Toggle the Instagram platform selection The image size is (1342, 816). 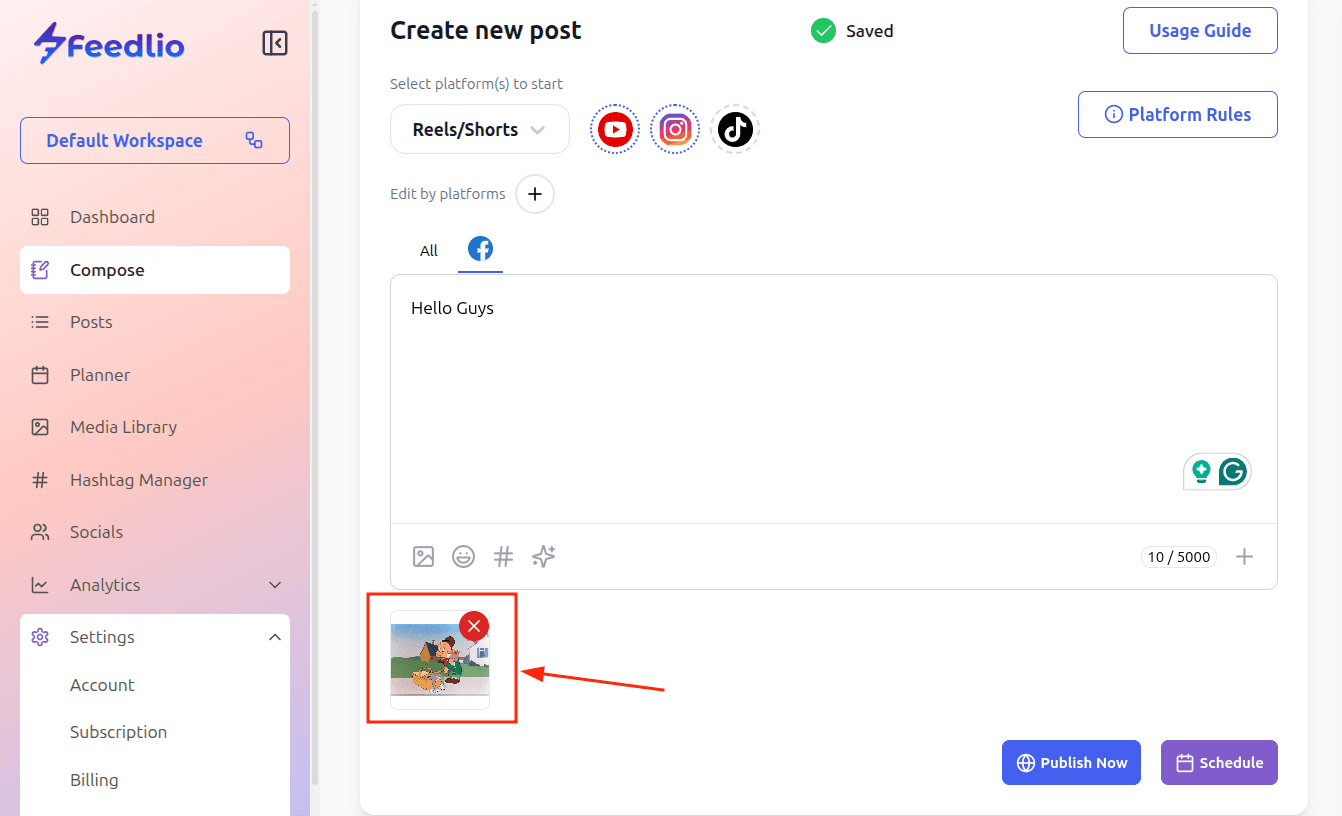[675, 129]
